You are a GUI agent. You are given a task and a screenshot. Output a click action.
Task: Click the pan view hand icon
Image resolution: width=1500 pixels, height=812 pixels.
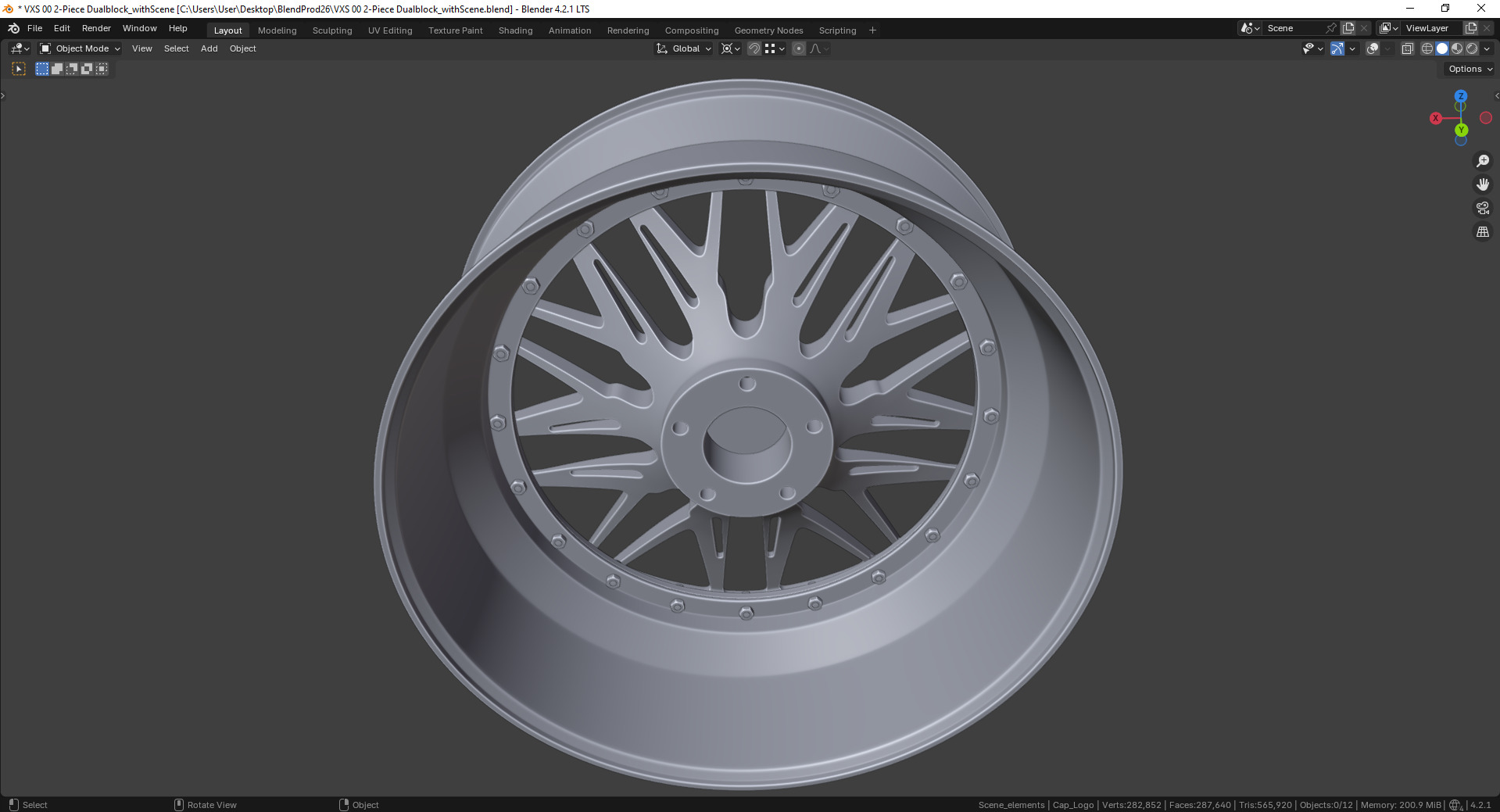coord(1482,184)
